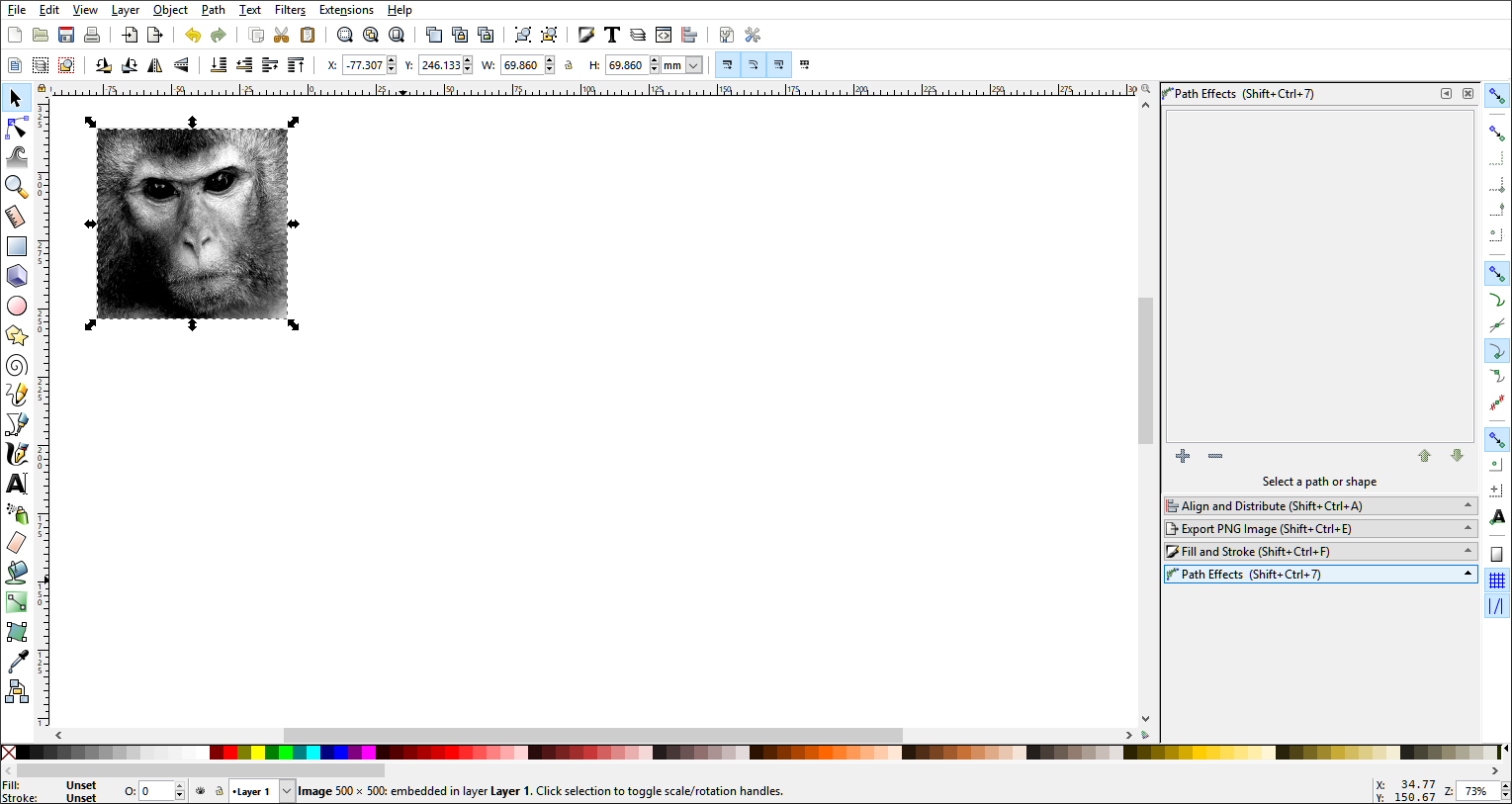The height and width of the screenshot is (804, 1512).
Task: Click the Width input field
Action: pyautogui.click(x=522, y=65)
